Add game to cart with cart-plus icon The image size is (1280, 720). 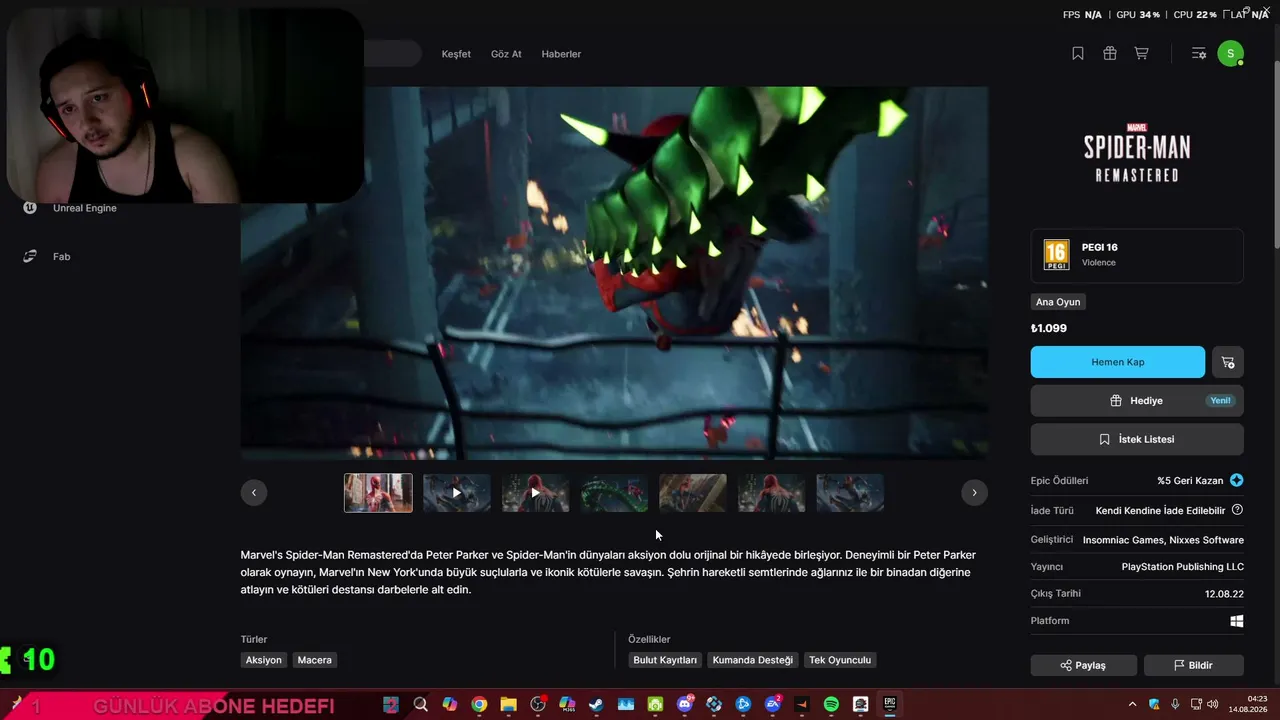(x=1228, y=362)
